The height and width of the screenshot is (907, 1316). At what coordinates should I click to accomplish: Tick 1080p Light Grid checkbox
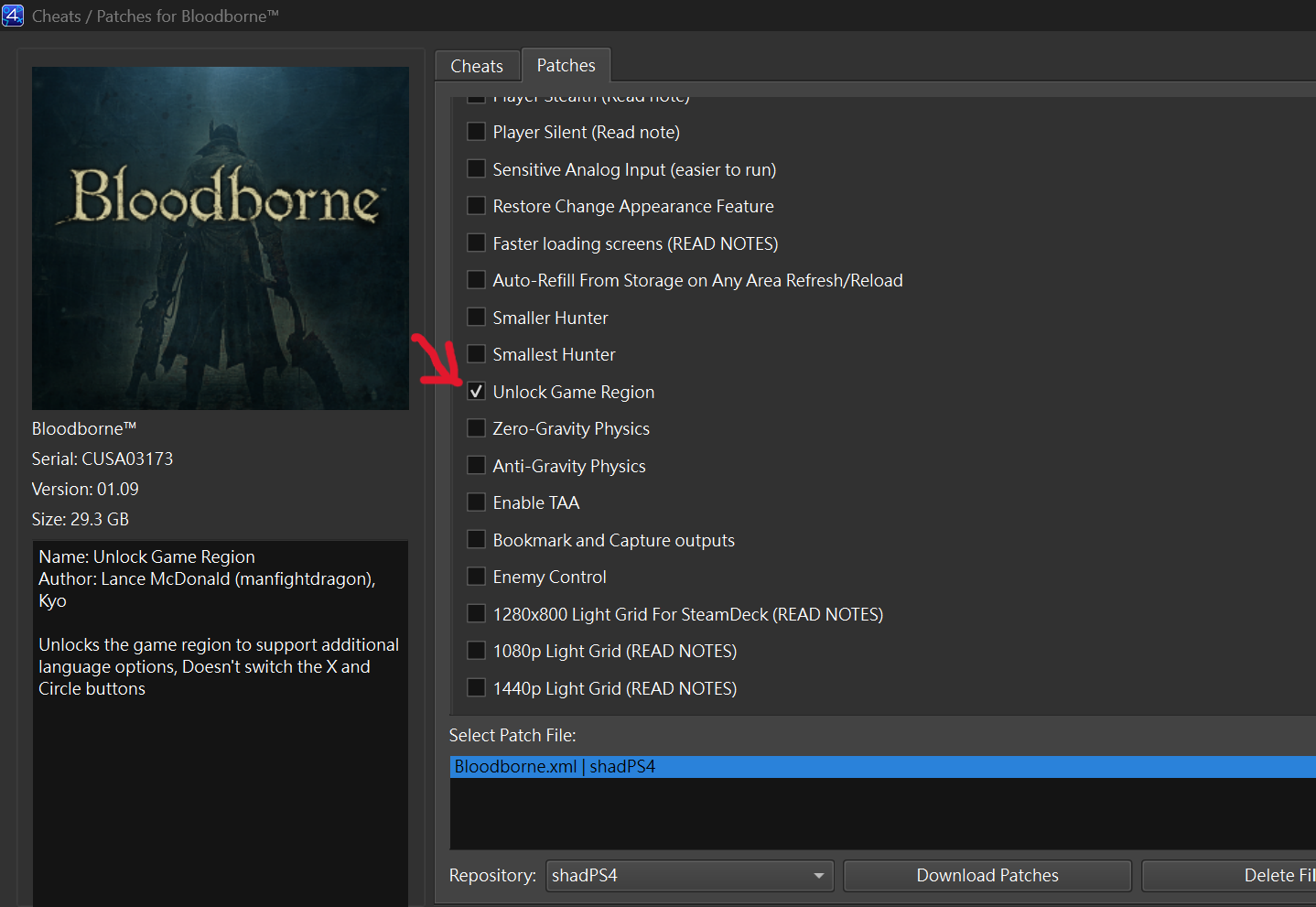click(476, 651)
